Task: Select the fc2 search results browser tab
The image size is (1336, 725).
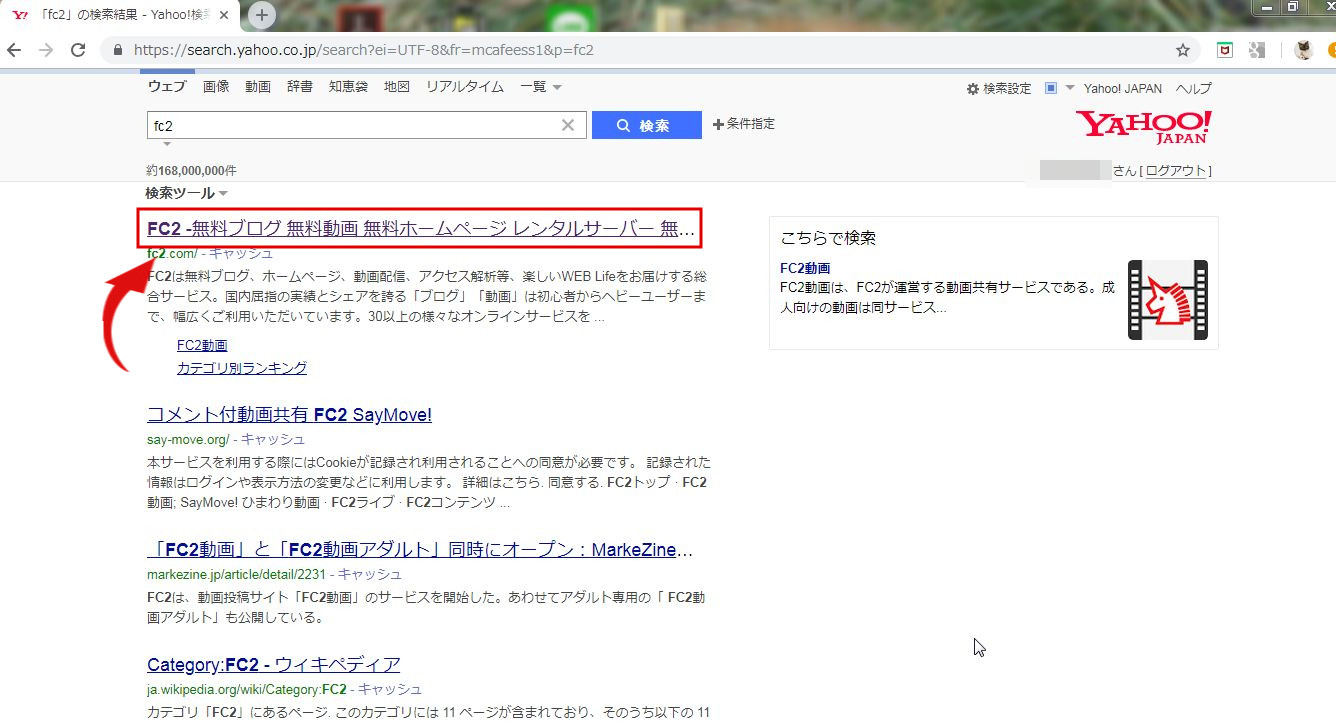Action: coord(120,15)
